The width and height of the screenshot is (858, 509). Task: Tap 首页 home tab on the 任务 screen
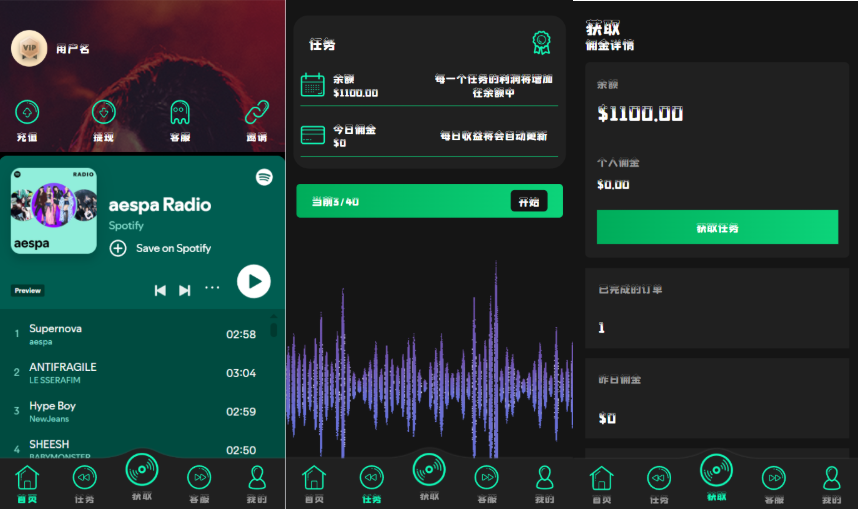tap(314, 484)
